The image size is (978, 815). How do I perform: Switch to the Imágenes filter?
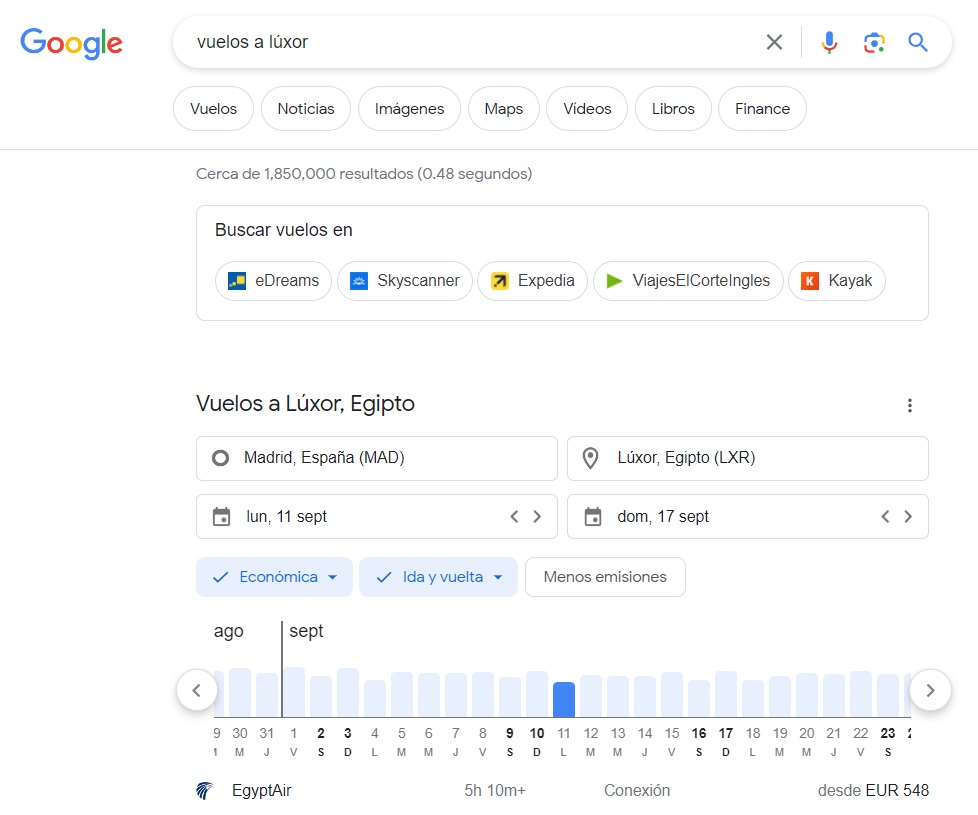409,109
